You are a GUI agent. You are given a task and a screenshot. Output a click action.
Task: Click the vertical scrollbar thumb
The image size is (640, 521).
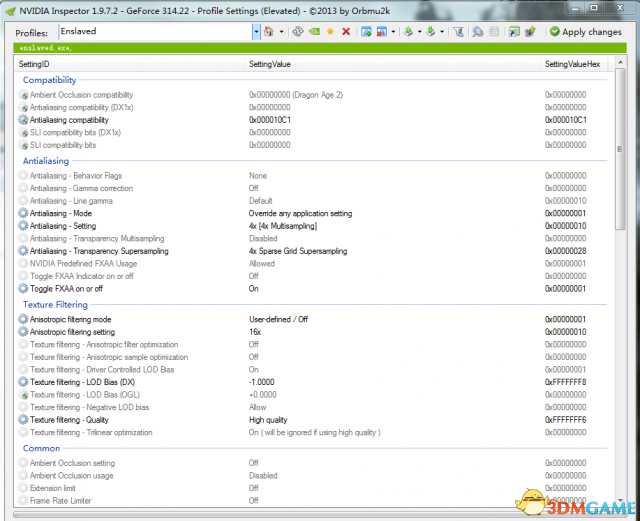click(620, 149)
